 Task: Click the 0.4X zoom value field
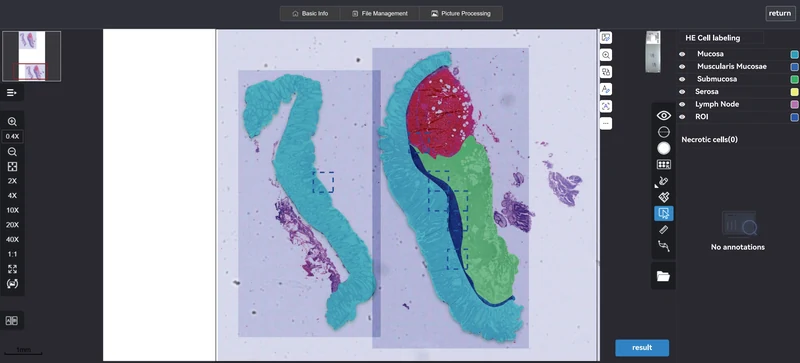point(12,136)
